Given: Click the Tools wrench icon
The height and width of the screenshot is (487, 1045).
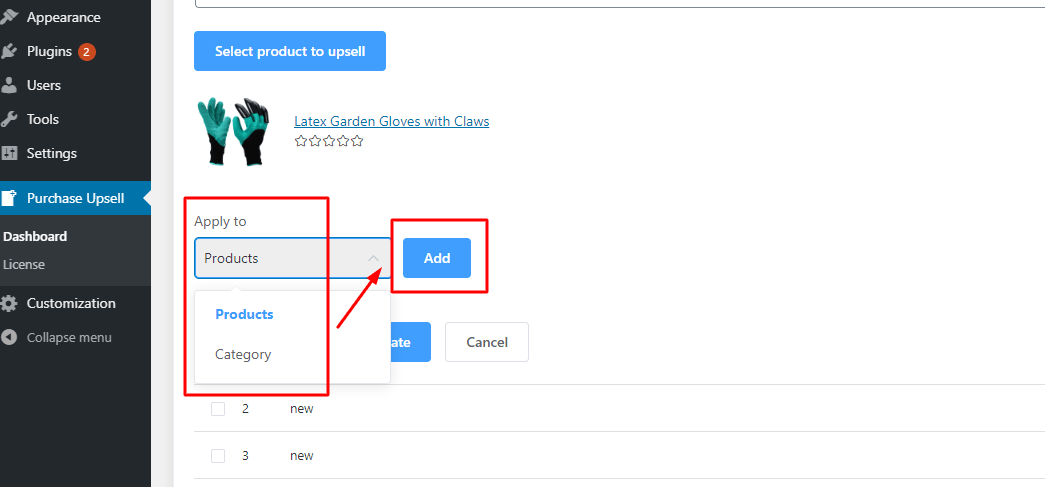Looking at the screenshot, I should (x=10, y=119).
